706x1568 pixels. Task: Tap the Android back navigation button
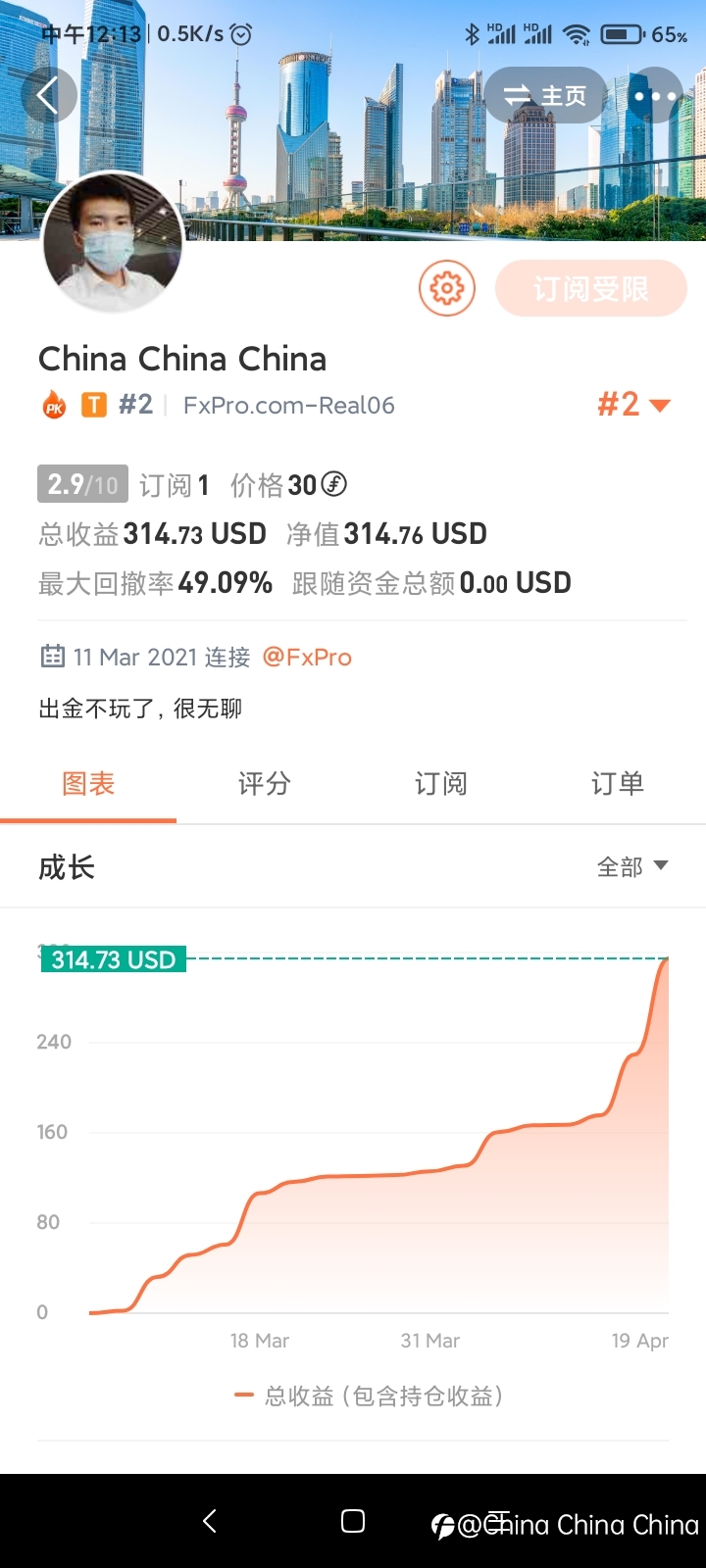(209, 1521)
